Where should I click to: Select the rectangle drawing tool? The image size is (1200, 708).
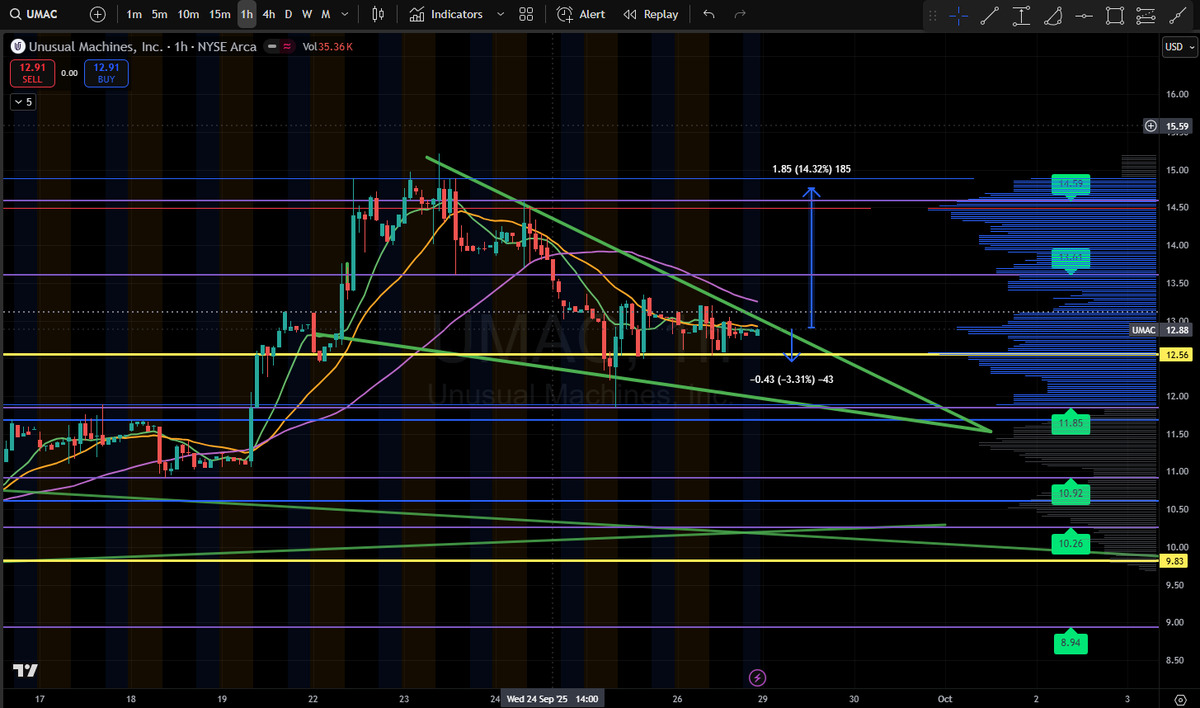(x=1115, y=15)
